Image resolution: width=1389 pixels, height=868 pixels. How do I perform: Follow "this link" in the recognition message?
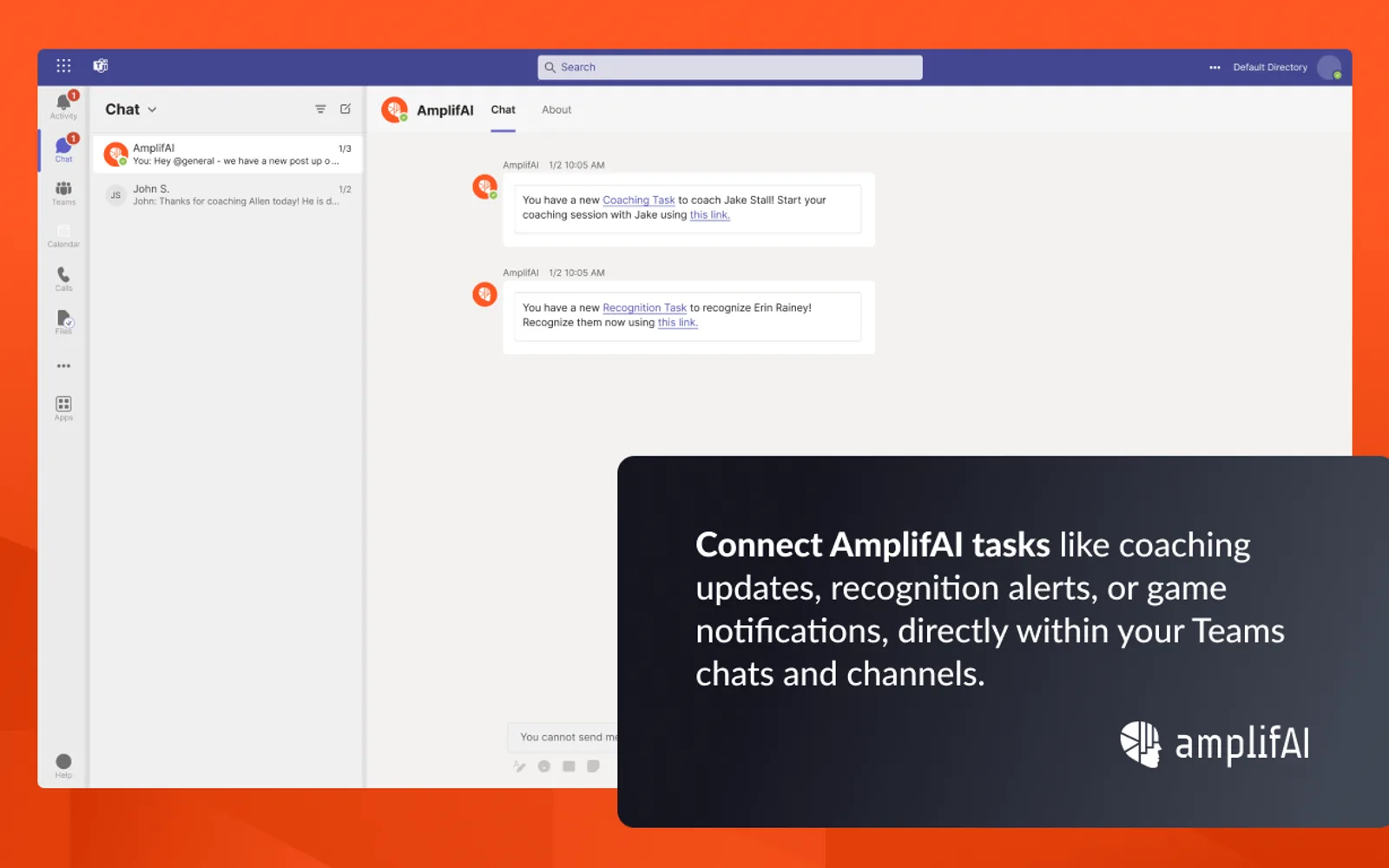(x=677, y=323)
